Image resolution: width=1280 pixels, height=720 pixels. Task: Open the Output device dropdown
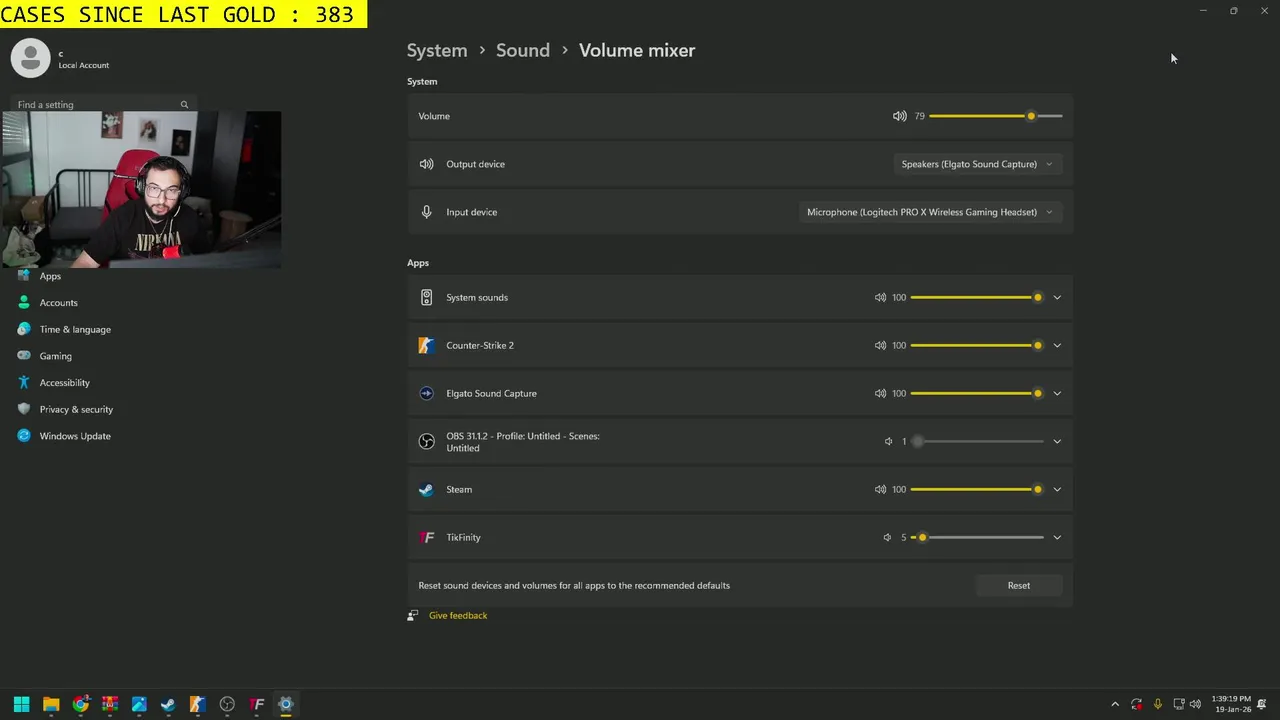[x=976, y=164]
